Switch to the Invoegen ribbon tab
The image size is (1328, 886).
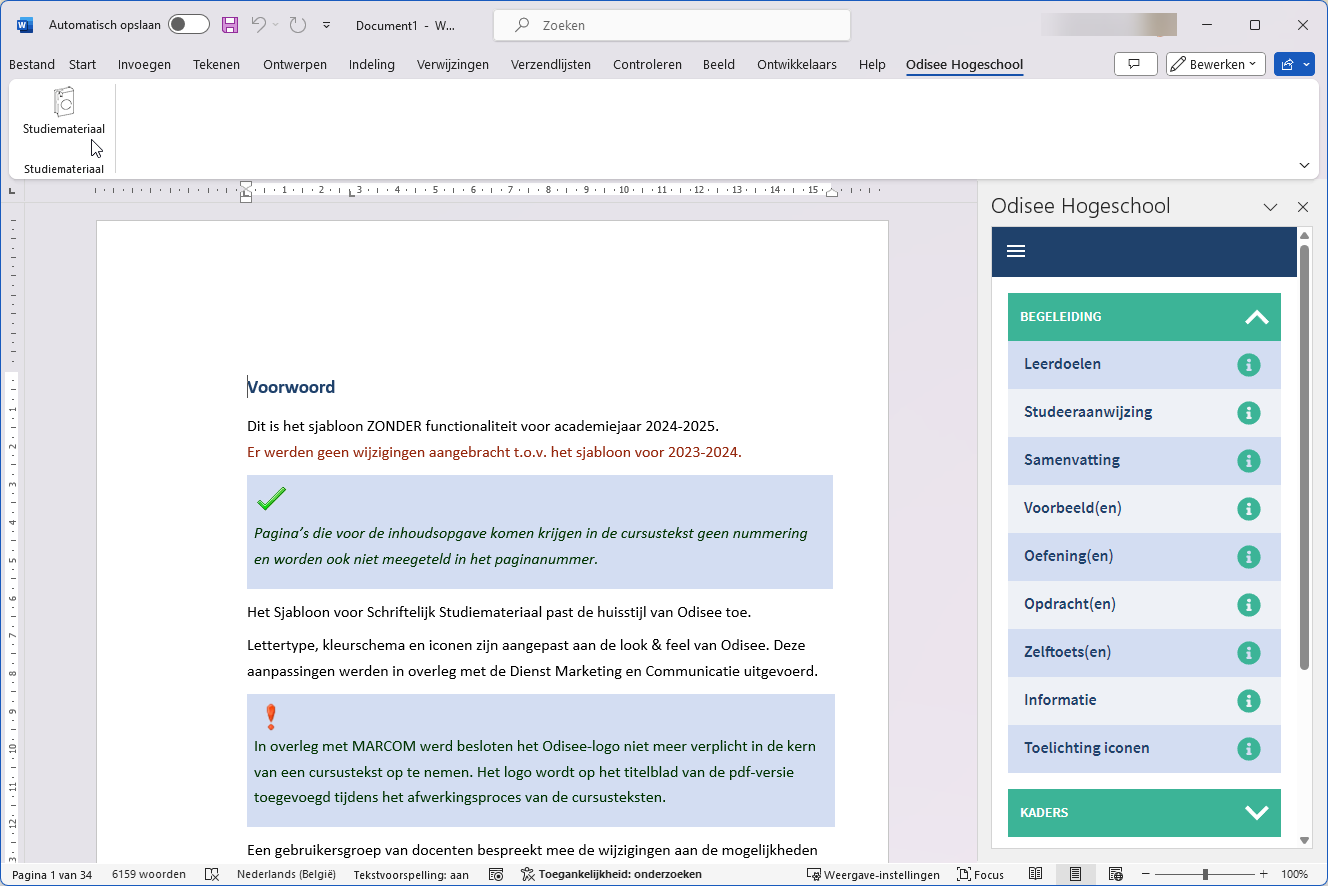(144, 64)
